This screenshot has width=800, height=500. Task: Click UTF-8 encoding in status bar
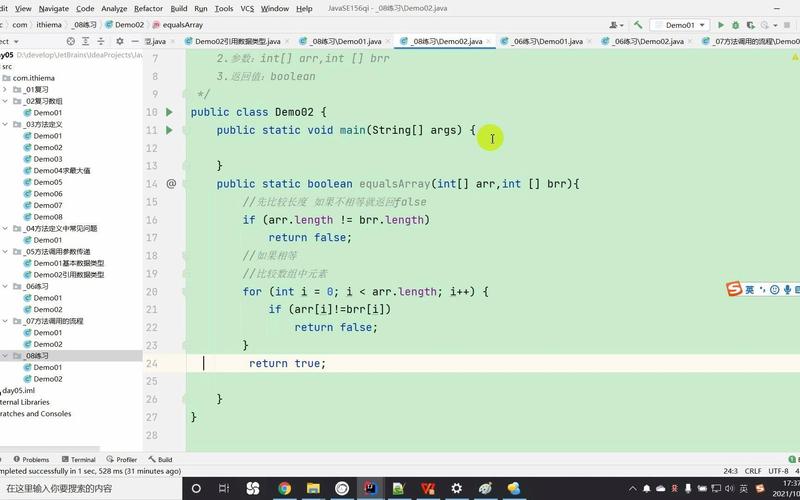click(778, 471)
